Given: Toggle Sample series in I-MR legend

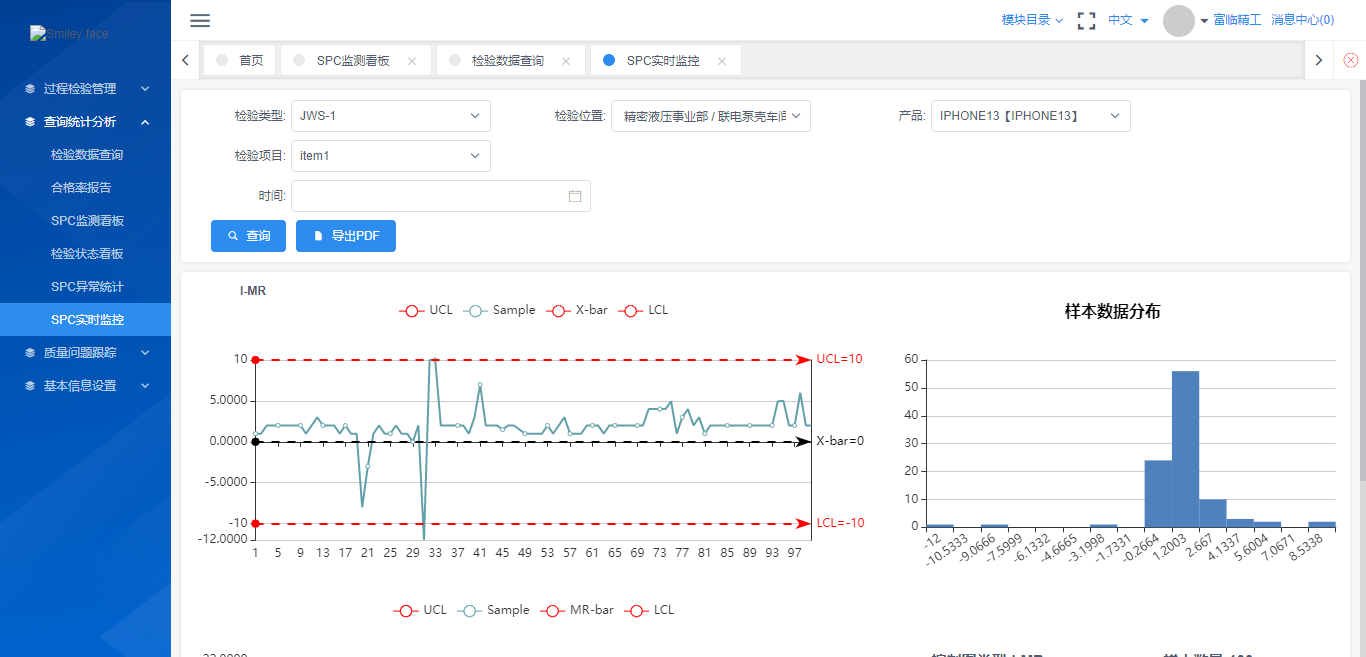Looking at the screenshot, I should pos(501,310).
